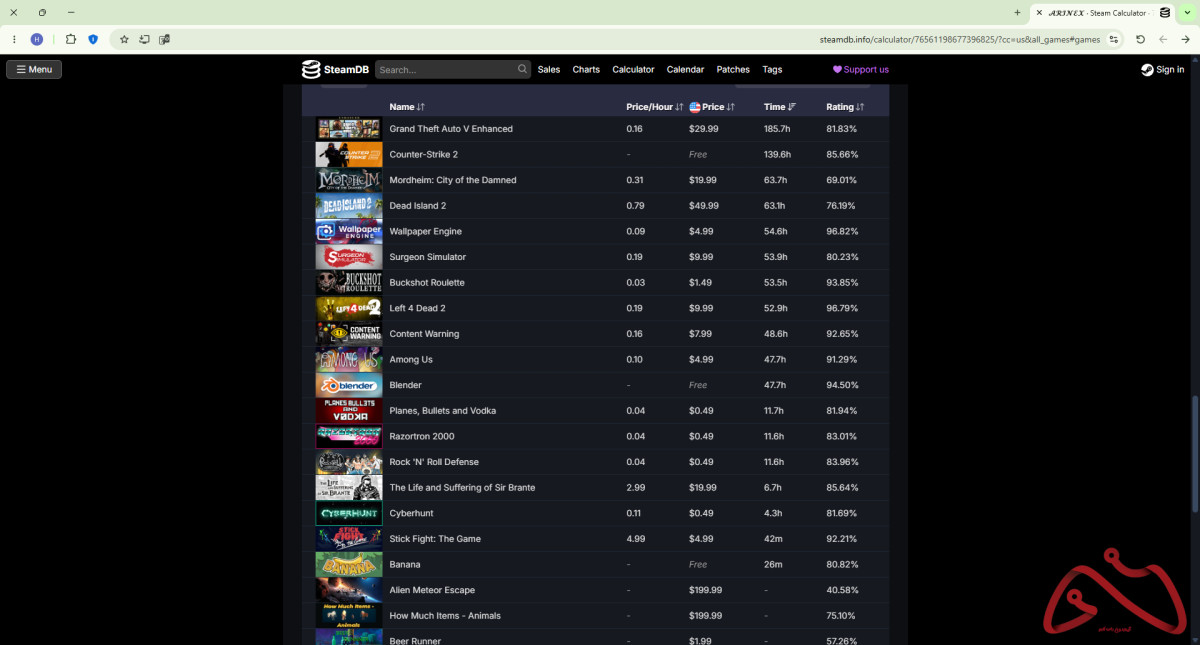The width and height of the screenshot is (1200, 645).
Task: Click the Steam icon beside Sign in
Action: 1147,70
